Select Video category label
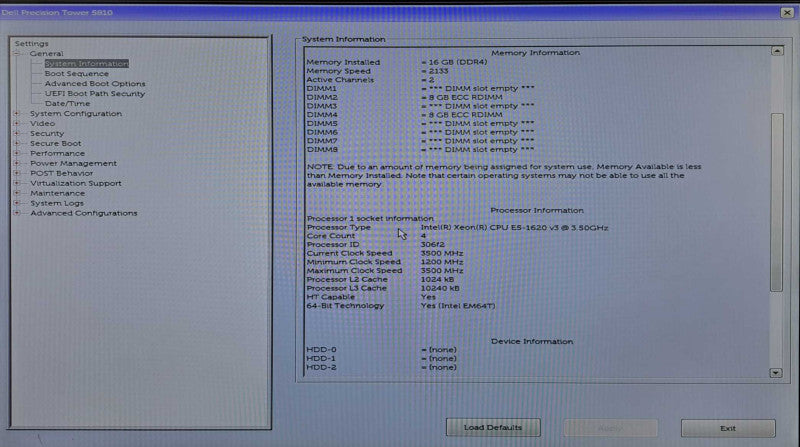This screenshot has width=800, height=447. [x=42, y=123]
